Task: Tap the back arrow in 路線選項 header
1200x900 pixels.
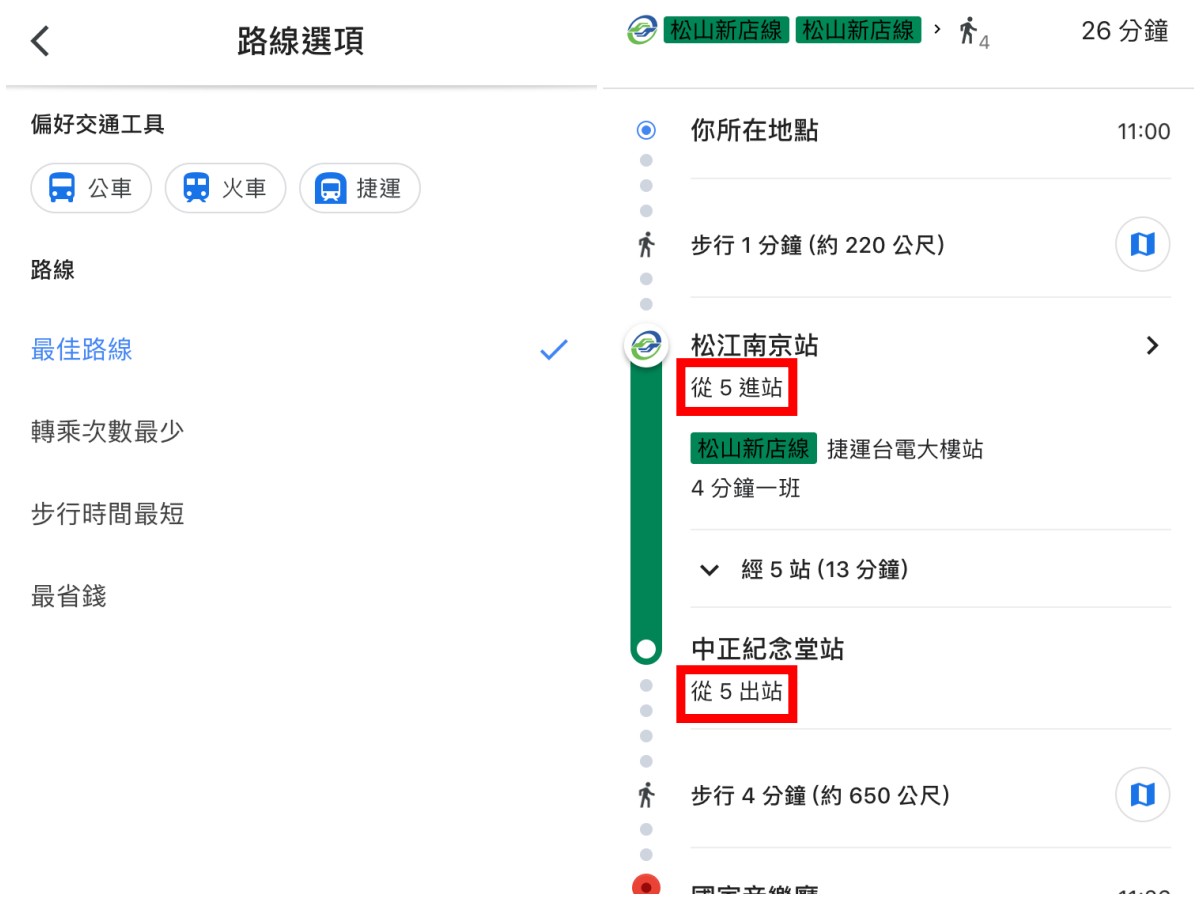Action: click(40, 41)
